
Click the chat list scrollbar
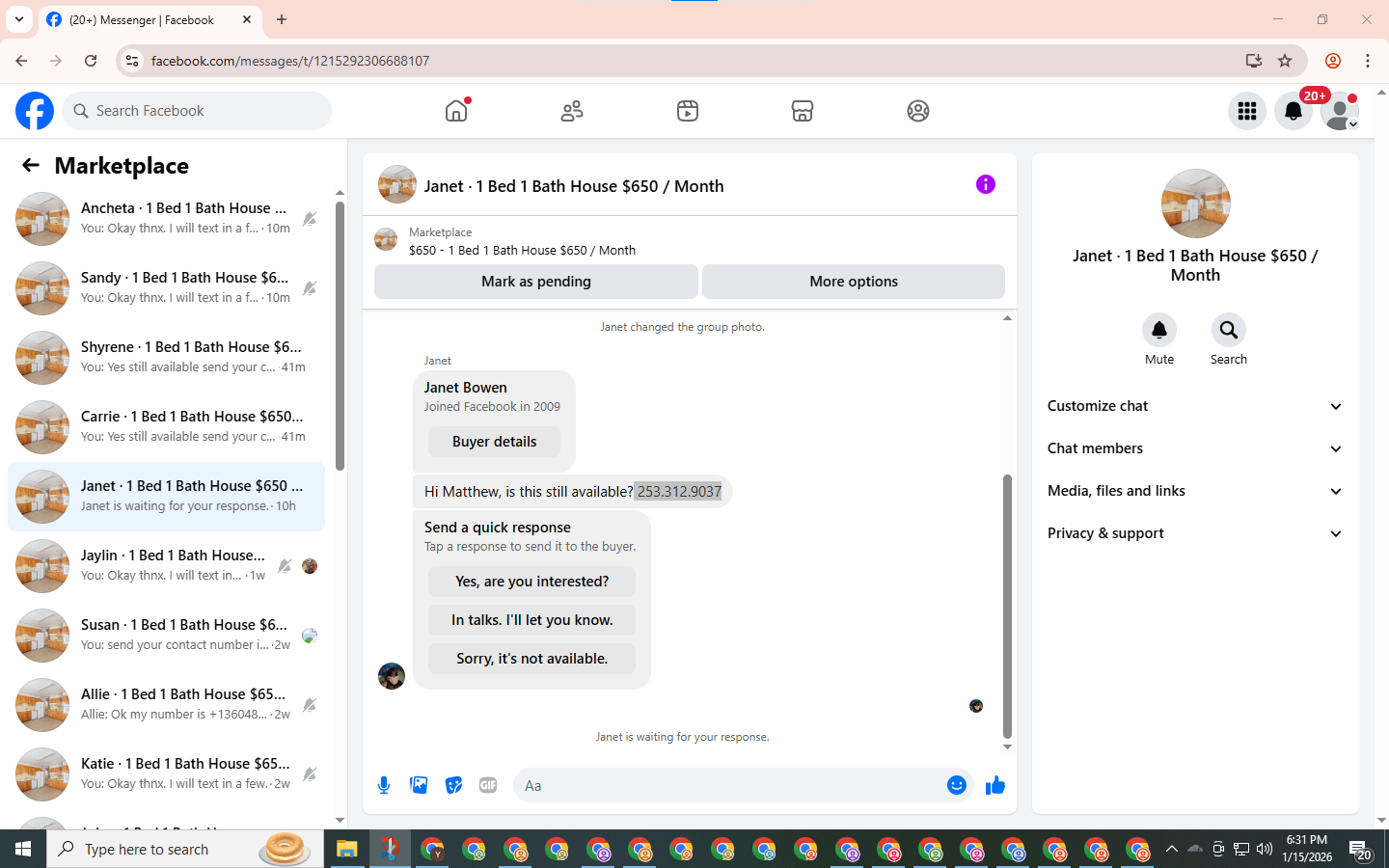(340, 336)
